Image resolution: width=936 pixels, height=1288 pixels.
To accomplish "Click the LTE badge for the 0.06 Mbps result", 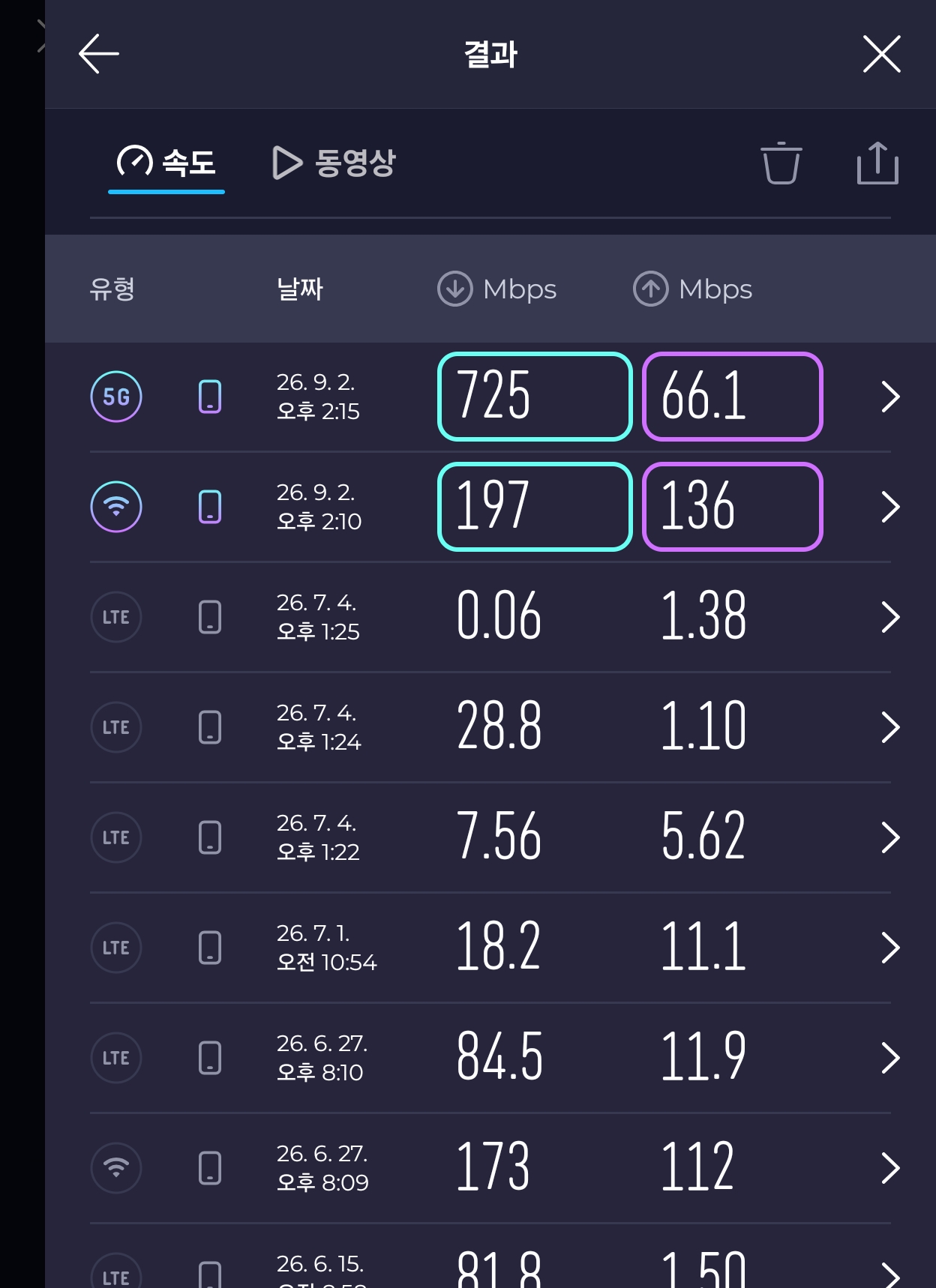I will coord(116,617).
